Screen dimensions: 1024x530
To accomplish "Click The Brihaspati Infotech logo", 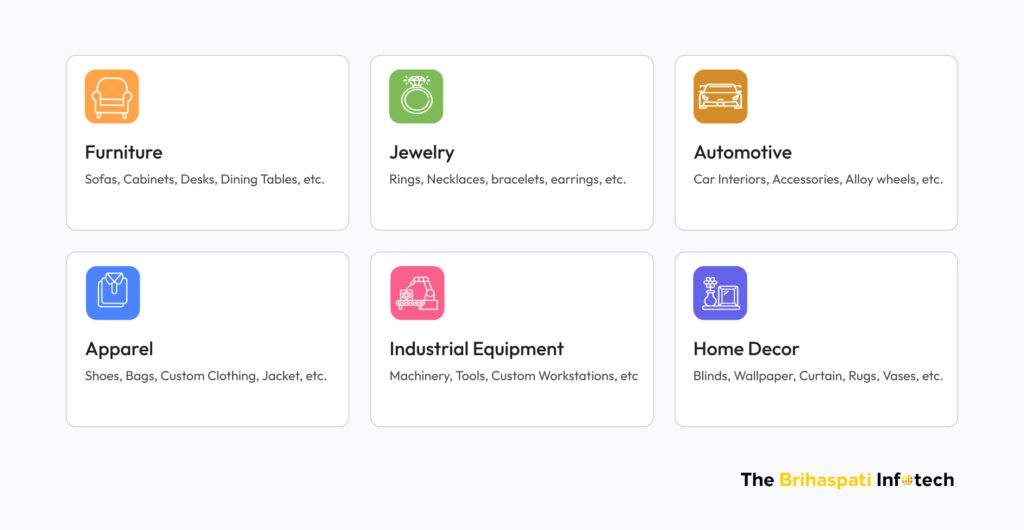I will click(x=847, y=480).
